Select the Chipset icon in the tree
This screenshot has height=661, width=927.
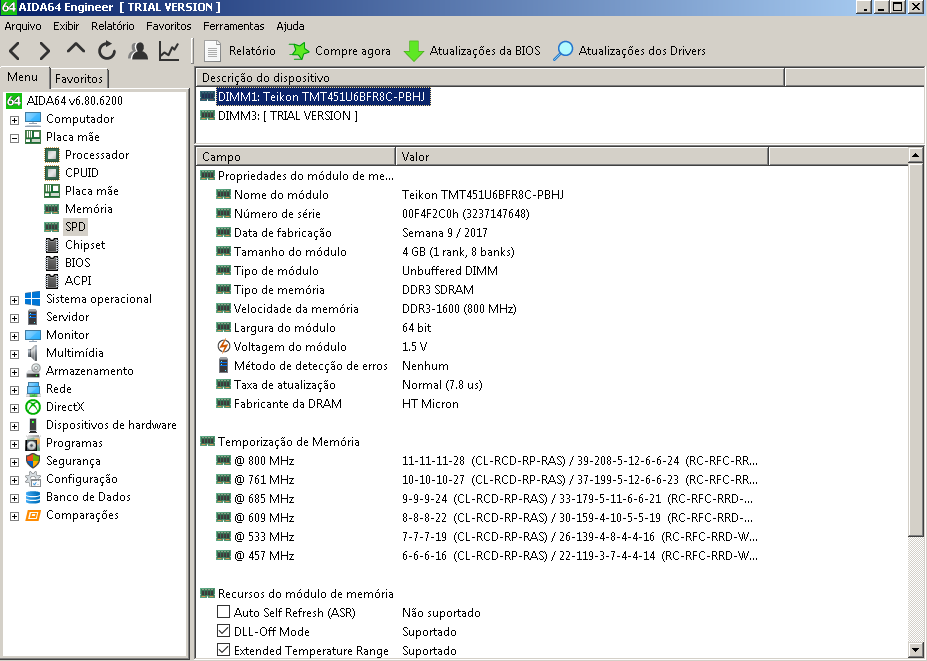[52, 245]
